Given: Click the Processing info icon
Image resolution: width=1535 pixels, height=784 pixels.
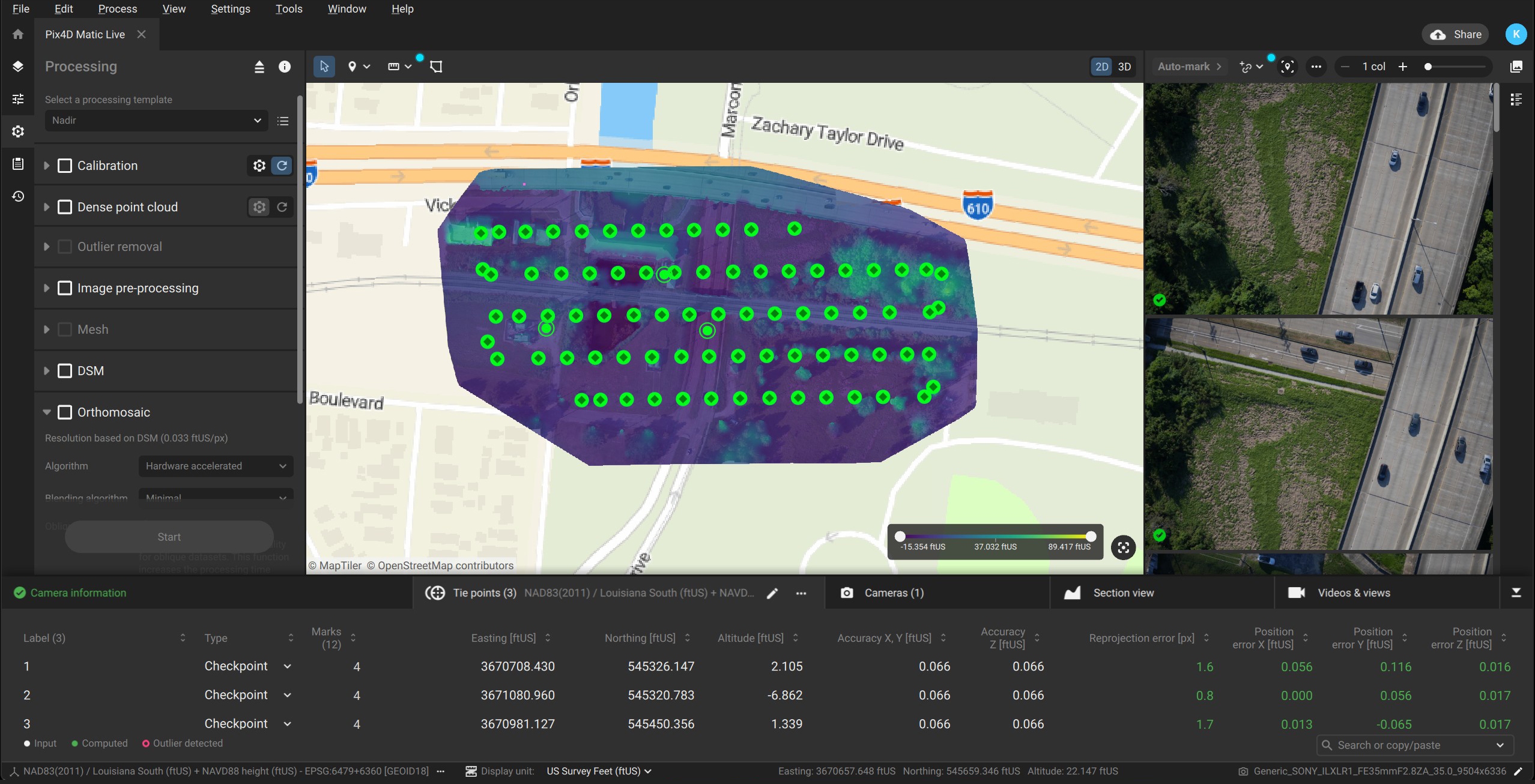Looking at the screenshot, I should click(285, 67).
